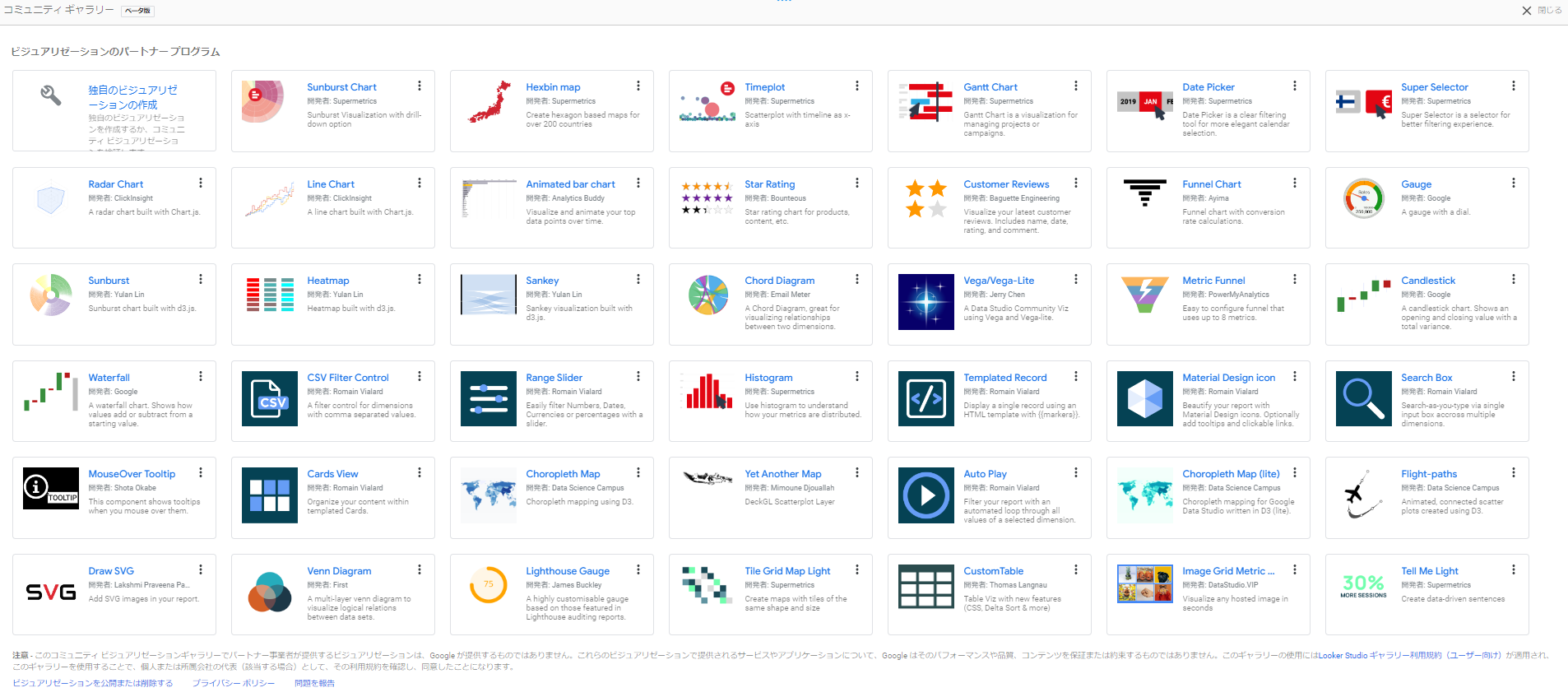Click the Lighthouse Gauge title

[568, 571]
